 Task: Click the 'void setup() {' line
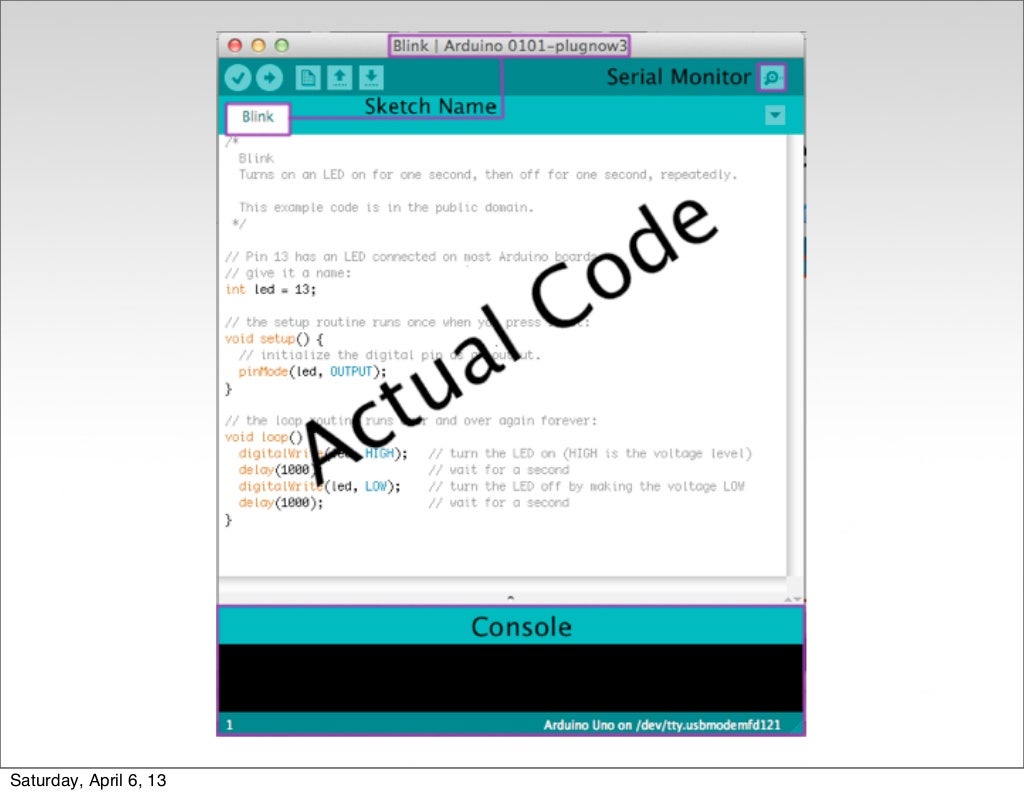click(x=274, y=338)
